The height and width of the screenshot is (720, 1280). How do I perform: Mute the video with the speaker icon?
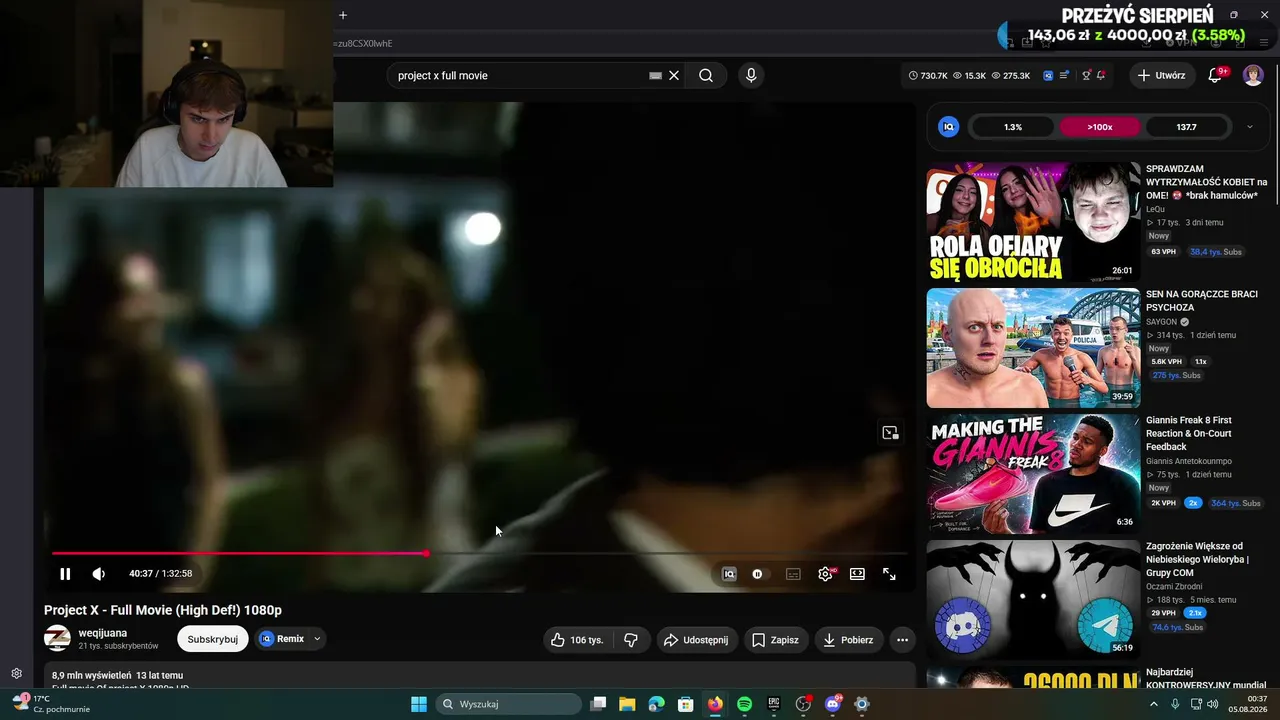[x=98, y=574]
